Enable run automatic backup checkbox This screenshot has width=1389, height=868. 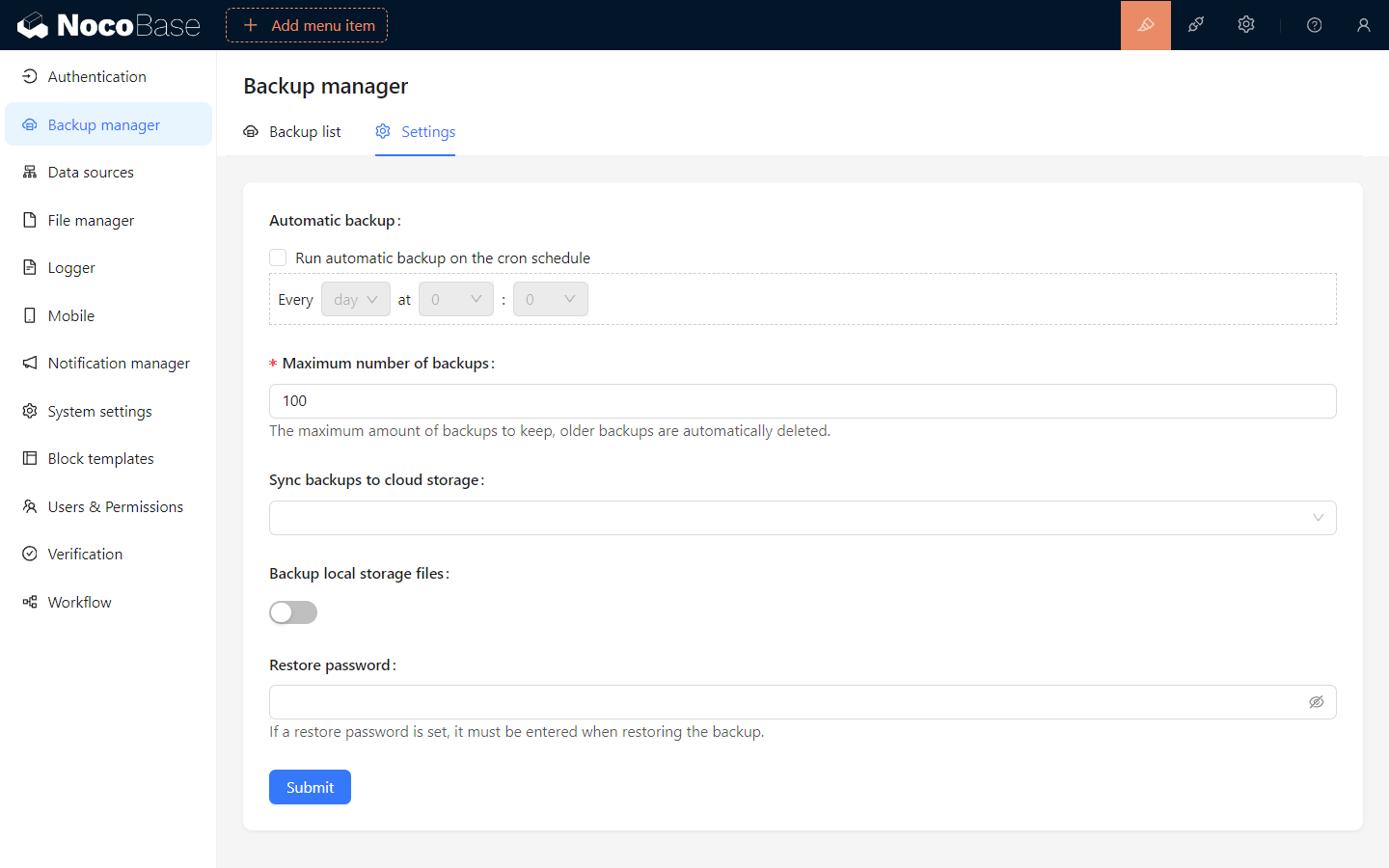point(278,258)
